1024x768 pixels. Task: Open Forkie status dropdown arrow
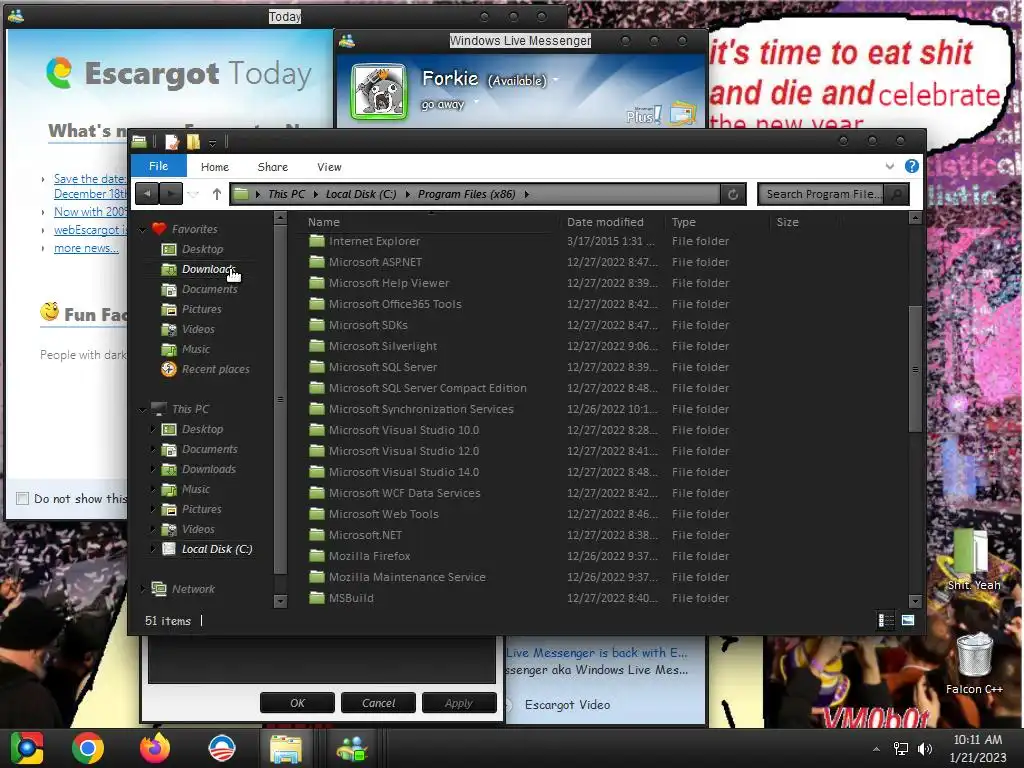tap(556, 80)
